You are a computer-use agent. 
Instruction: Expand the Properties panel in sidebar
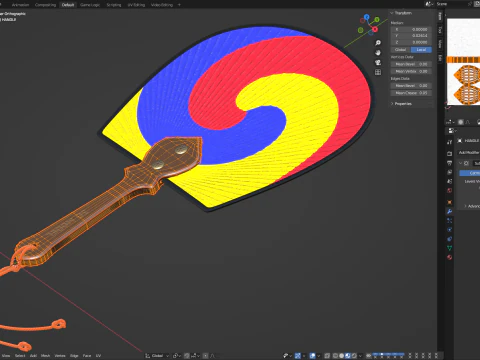(x=392, y=104)
